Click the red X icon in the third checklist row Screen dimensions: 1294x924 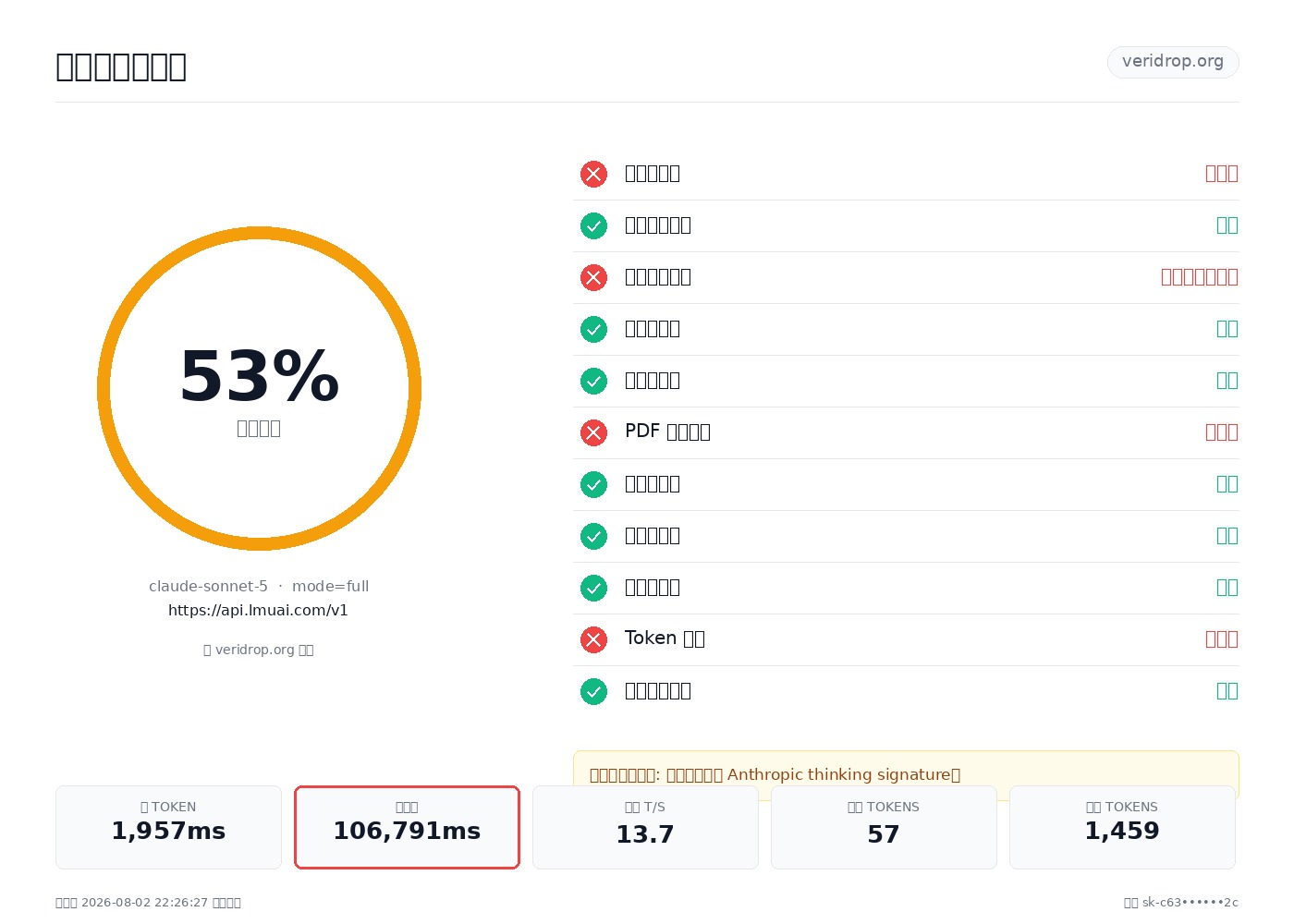(x=593, y=277)
